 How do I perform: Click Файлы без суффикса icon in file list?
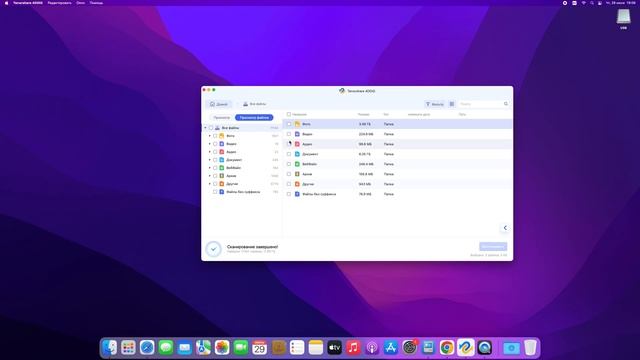[x=298, y=194]
